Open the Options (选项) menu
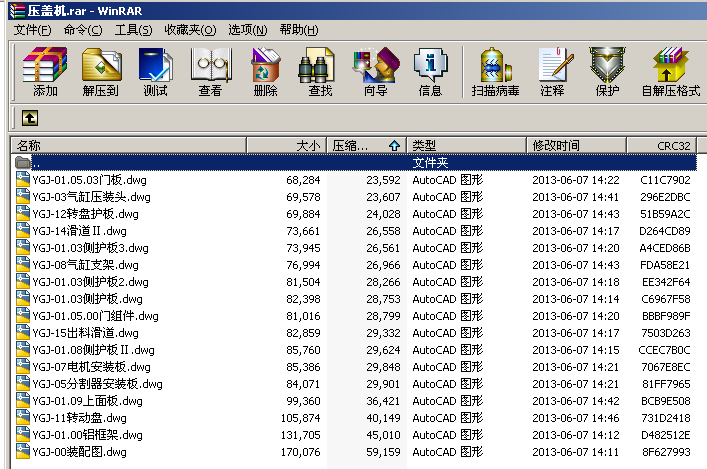This screenshot has height=469, width=707. (248, 30)
